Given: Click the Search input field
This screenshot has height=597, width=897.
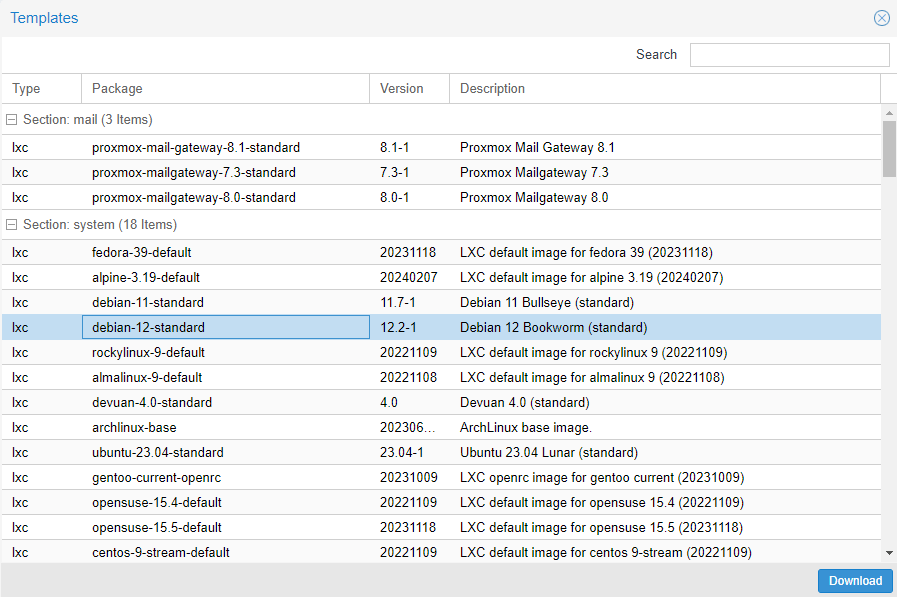Looking at the screenshot, I should pyautogui.click(x=789, y=55).
